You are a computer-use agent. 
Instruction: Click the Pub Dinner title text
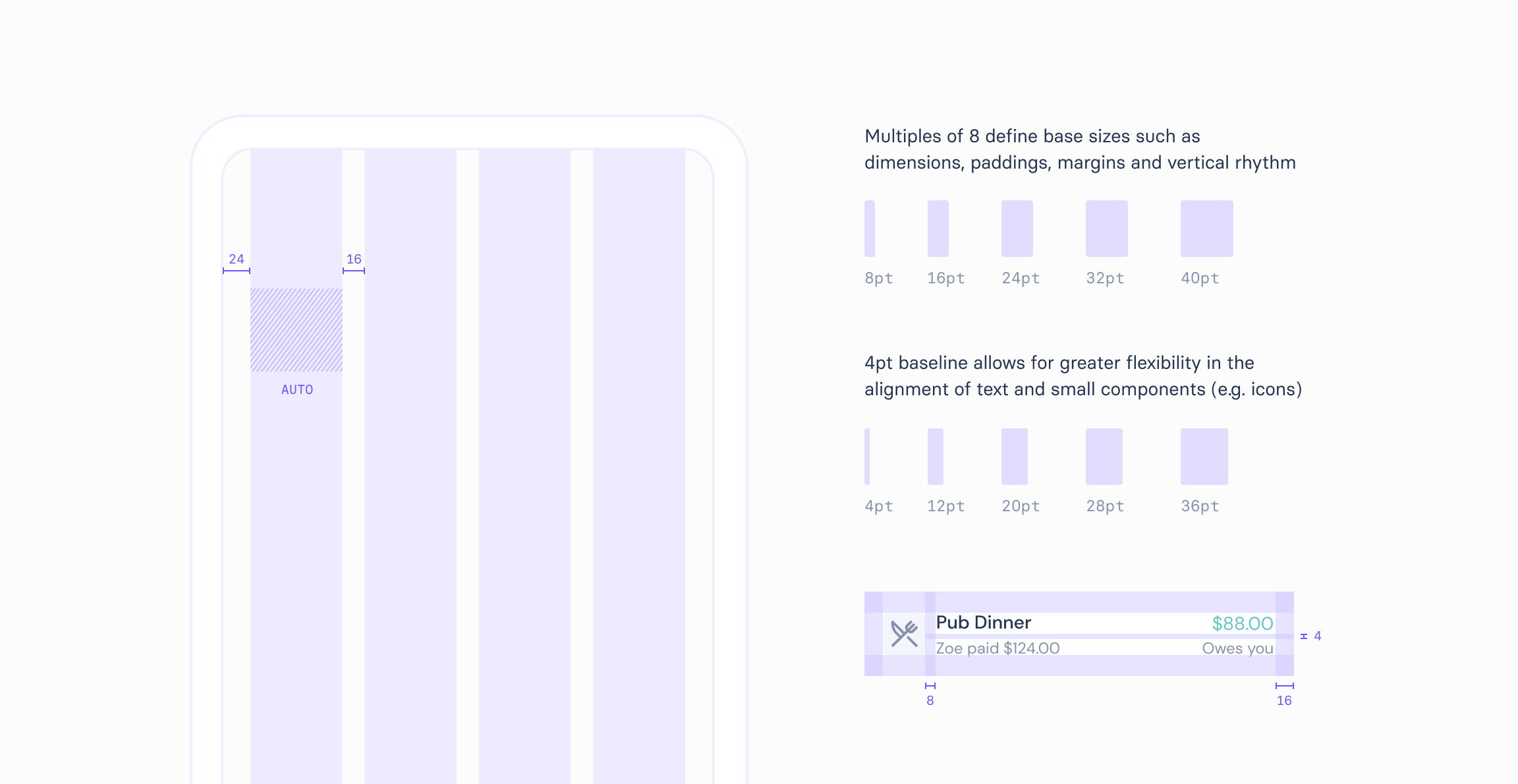pos(983,623)
